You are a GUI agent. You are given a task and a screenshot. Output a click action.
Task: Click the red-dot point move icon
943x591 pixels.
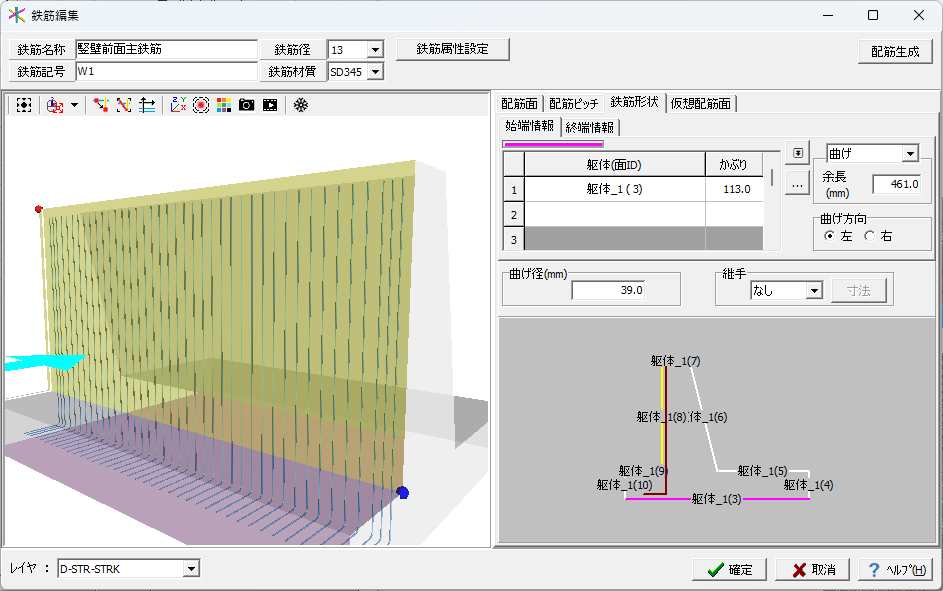100,105
